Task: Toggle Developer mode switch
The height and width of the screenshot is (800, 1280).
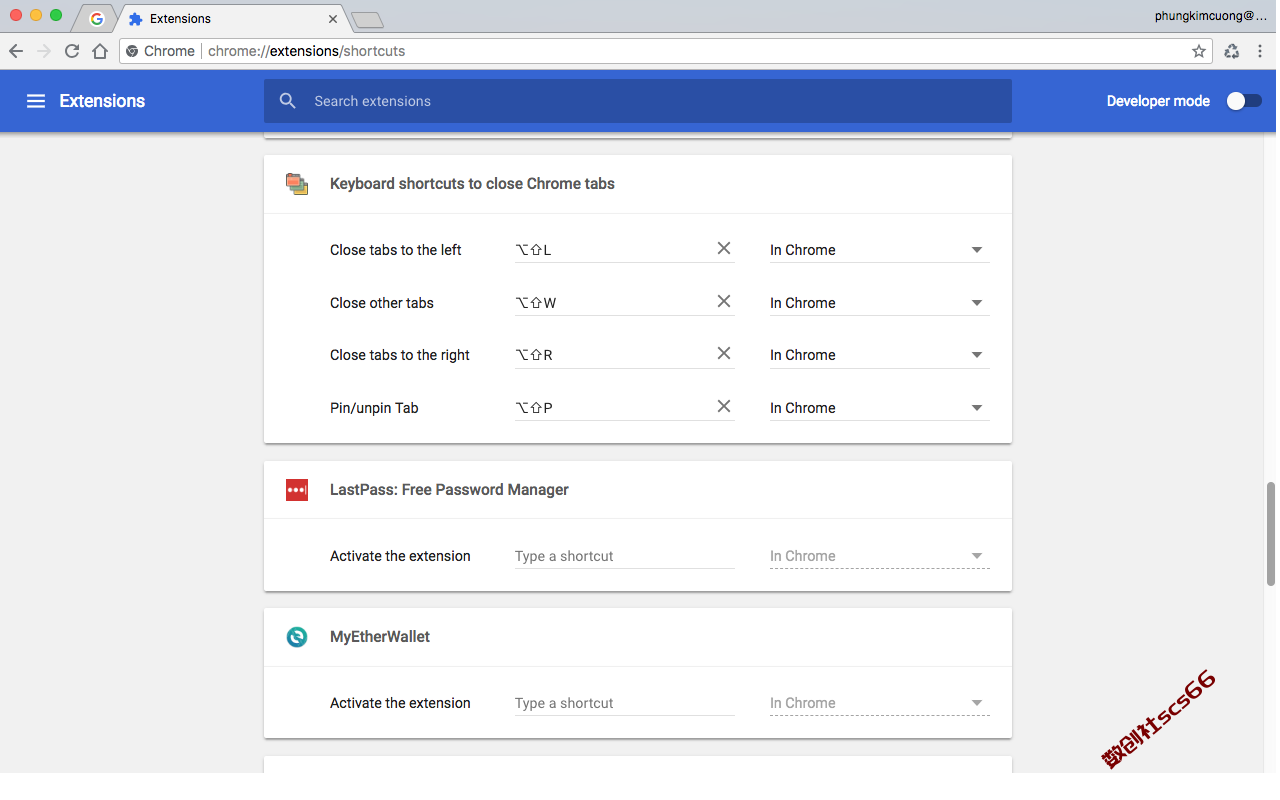Action: 1244,101
